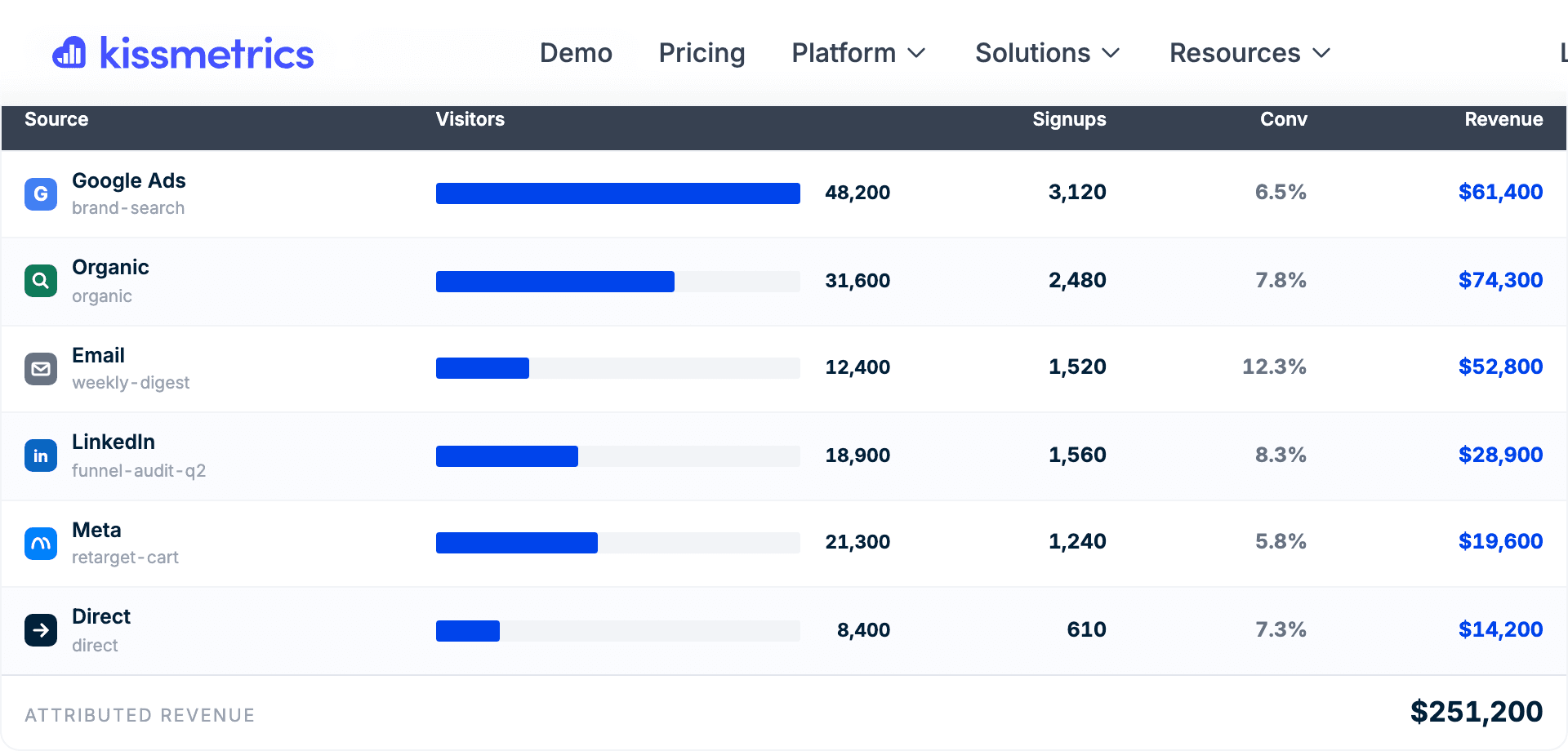
Task: Select the funnel-audit-q2 campaign label
Action: tap(139, 471)
